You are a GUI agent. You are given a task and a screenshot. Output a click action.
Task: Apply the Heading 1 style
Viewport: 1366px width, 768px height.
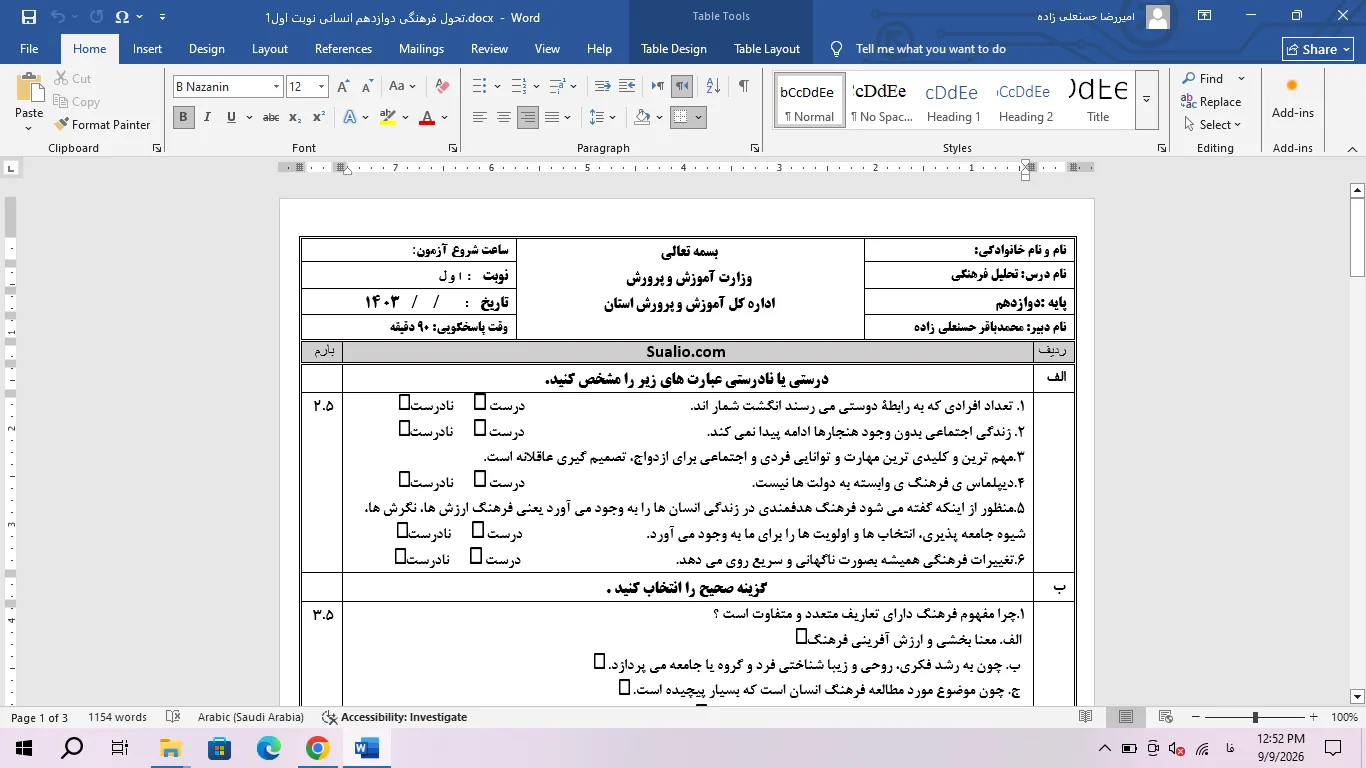[x=952, y=99]
